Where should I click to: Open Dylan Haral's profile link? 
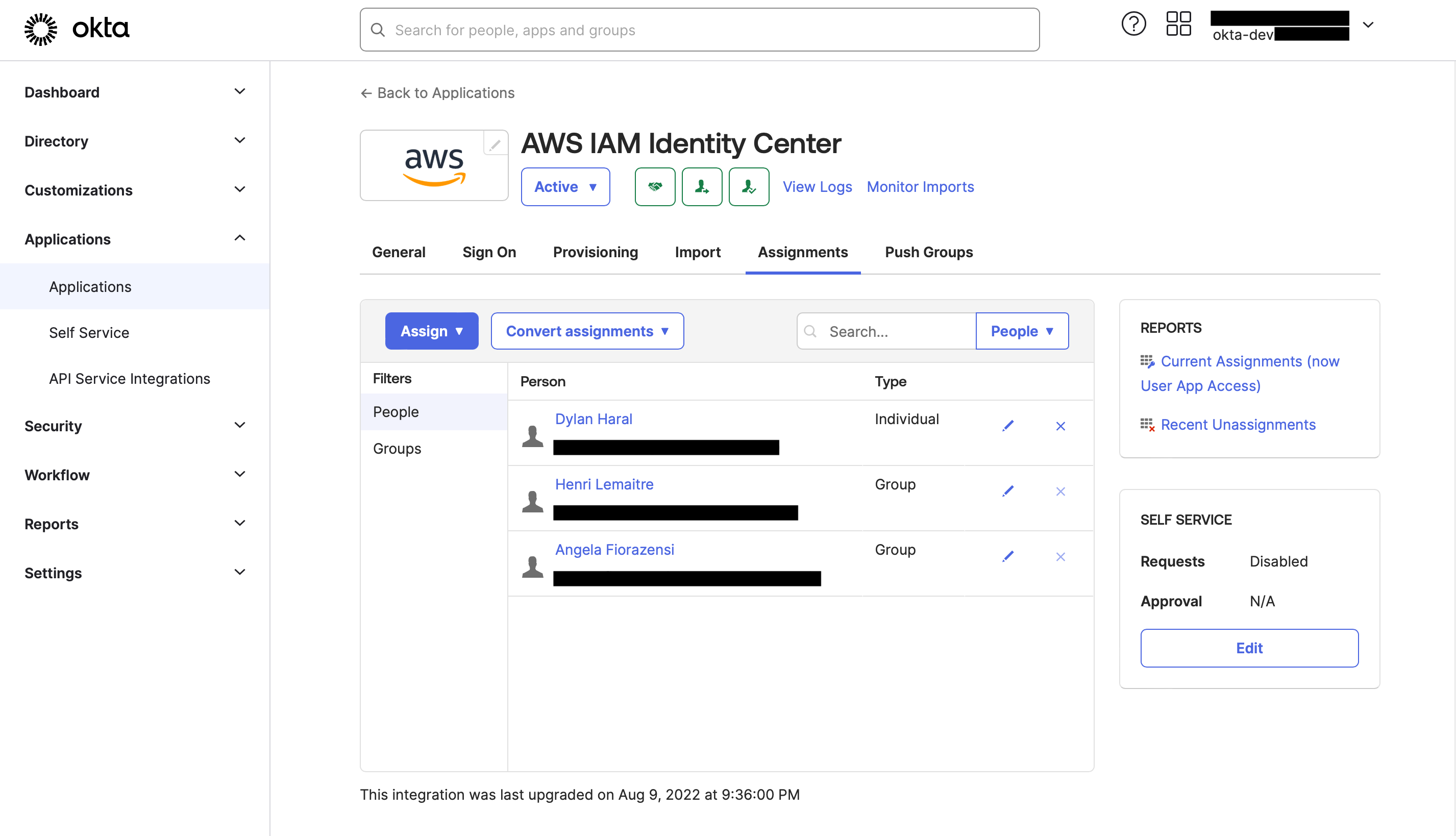click(593, 419)
